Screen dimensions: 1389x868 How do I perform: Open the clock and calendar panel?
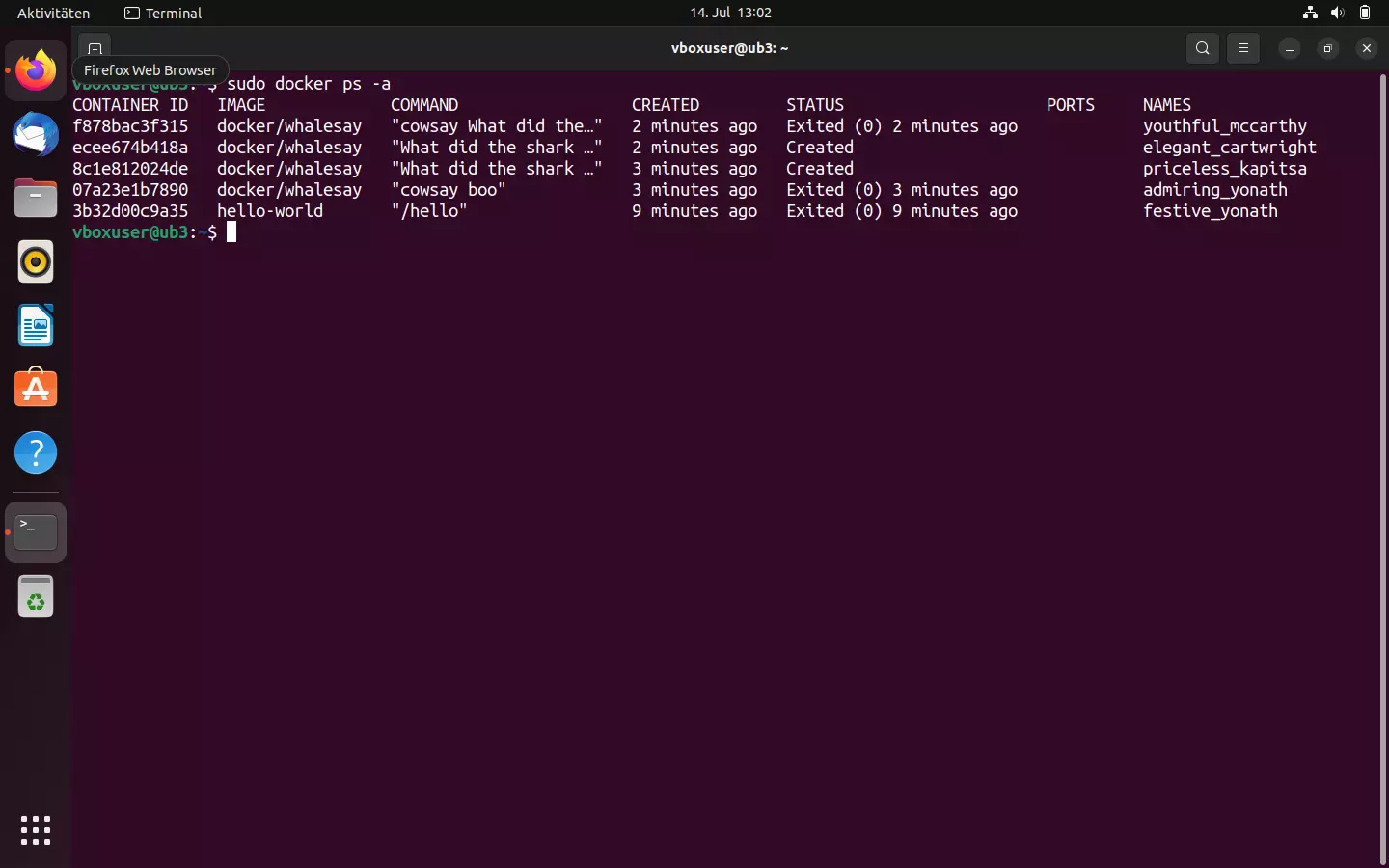pos(730,13)
